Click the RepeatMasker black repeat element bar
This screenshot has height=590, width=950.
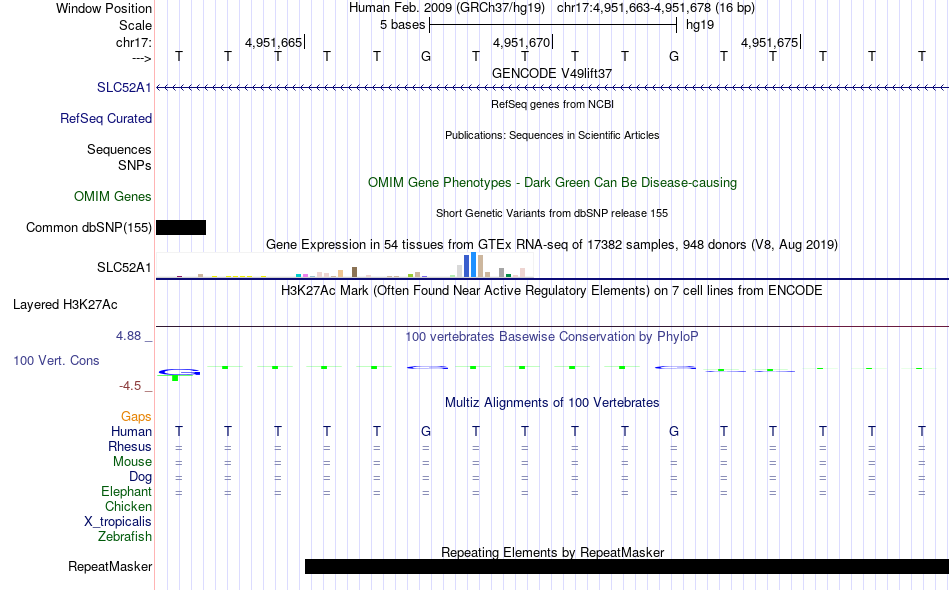point(626,566)
